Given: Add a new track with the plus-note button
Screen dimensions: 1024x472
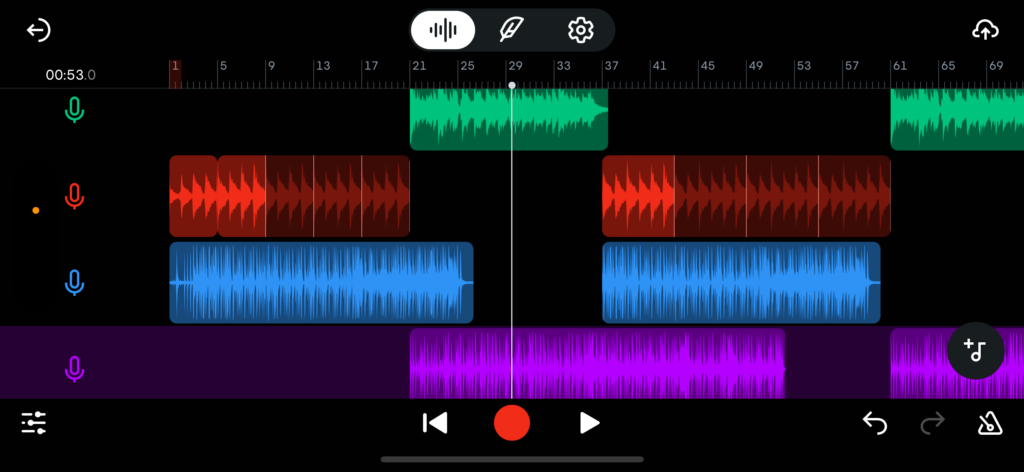Looking at the screenshot, I should click(976, 351).
